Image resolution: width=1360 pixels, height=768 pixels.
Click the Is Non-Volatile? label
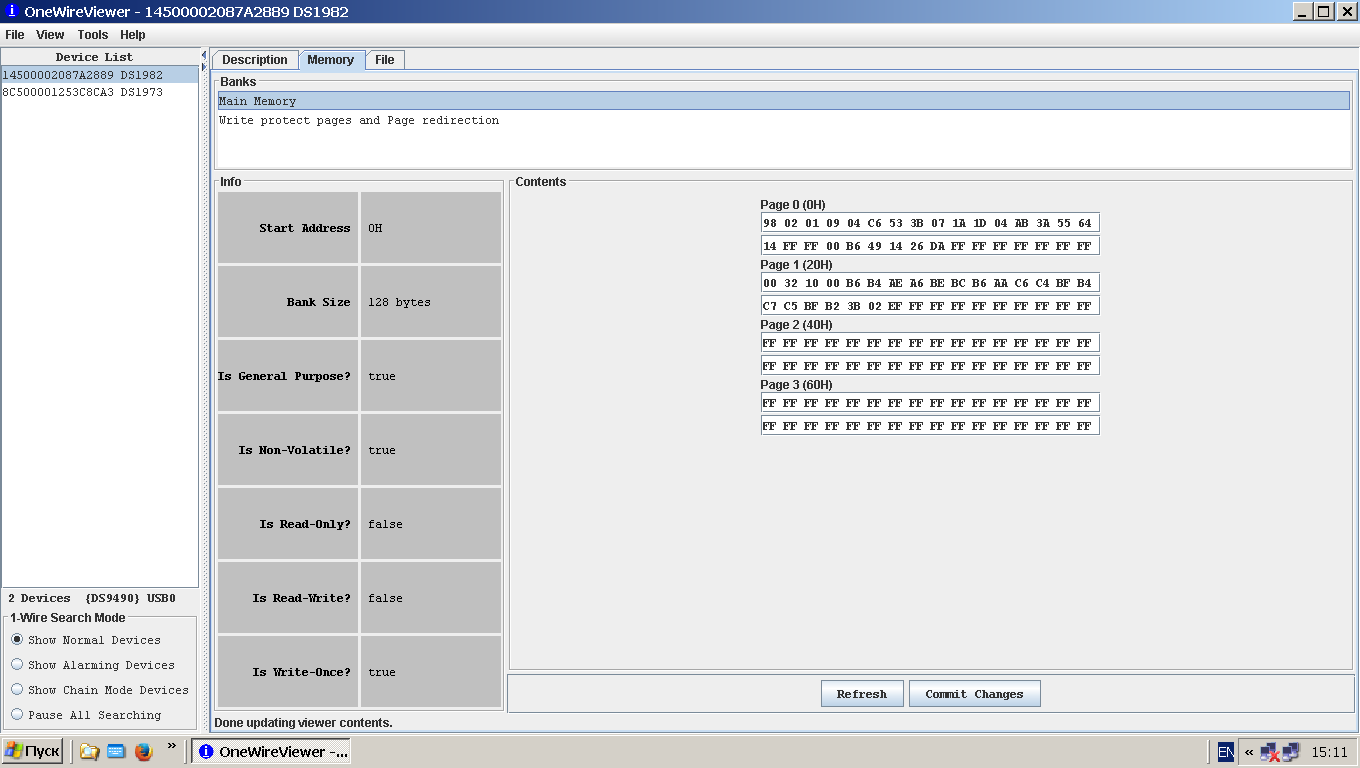coord(288,450)
